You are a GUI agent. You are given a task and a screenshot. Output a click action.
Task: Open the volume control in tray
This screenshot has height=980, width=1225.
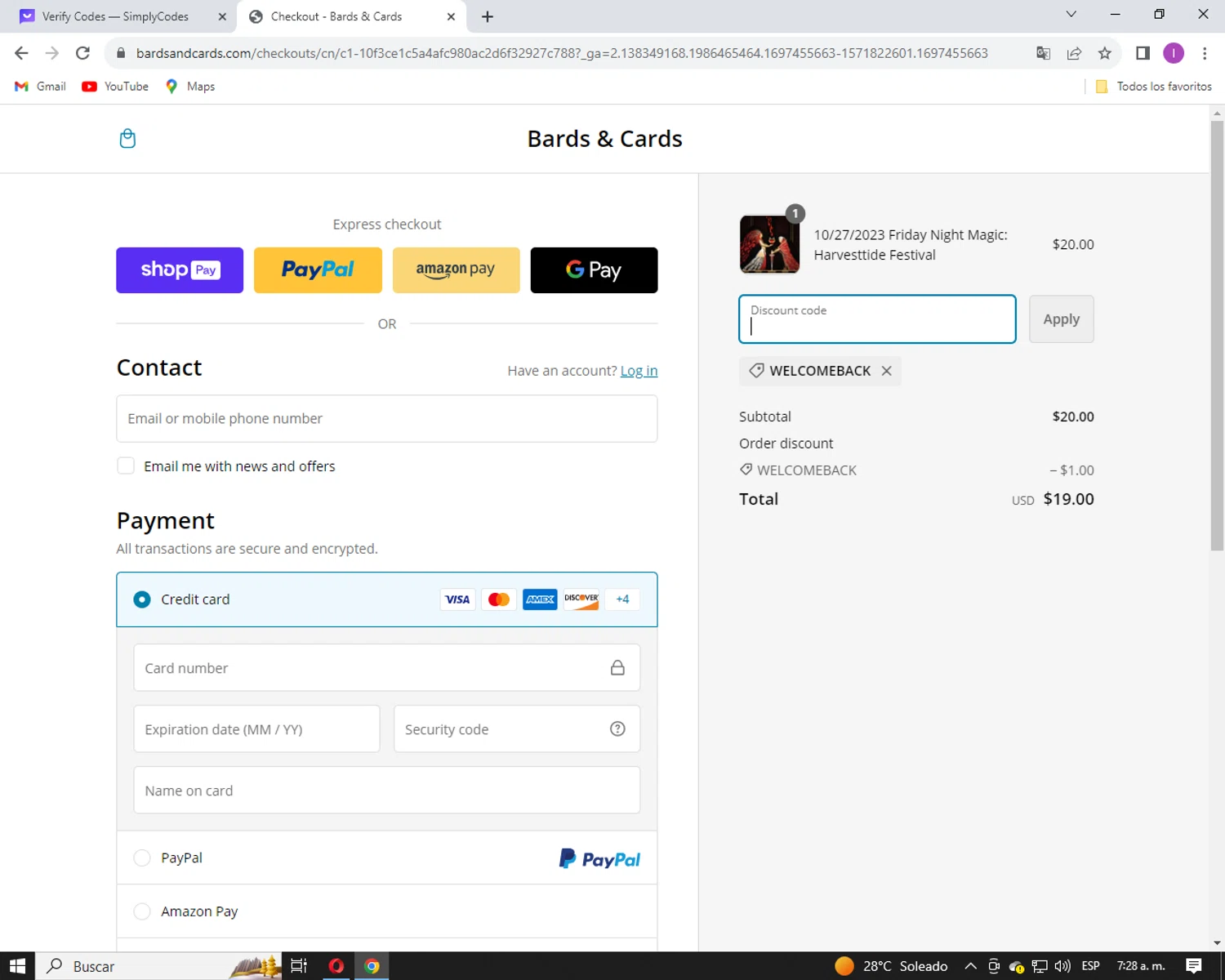[x=1062, y=966]
